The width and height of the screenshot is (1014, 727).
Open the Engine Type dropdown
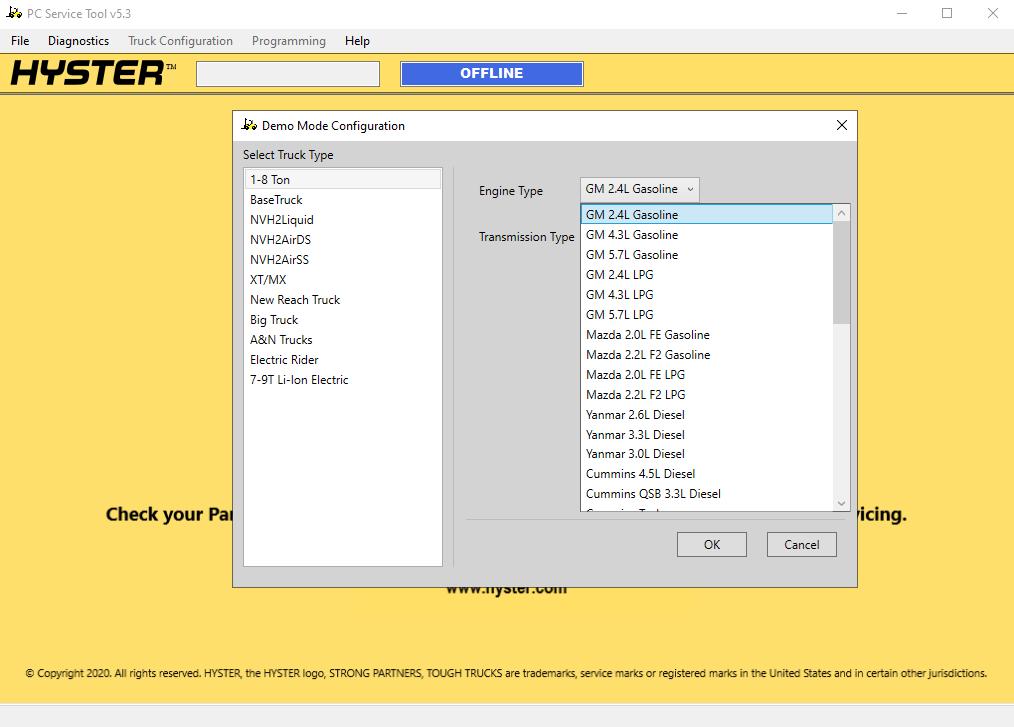point(639,189)
